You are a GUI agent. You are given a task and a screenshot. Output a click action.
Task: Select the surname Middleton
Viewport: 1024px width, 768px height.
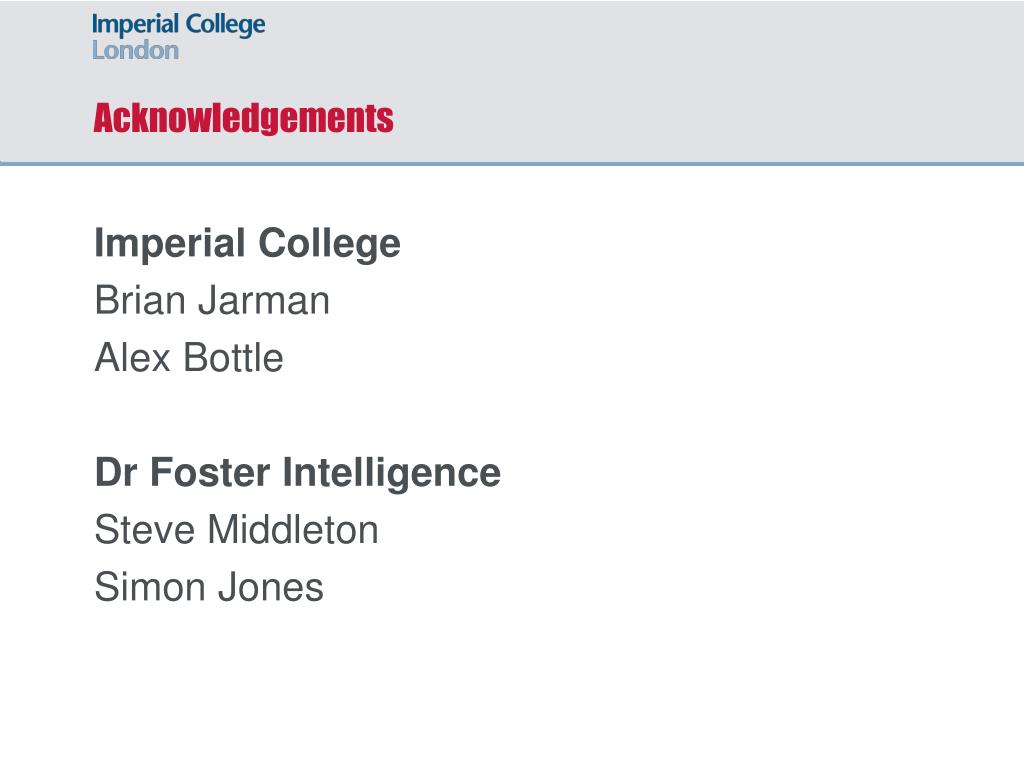pos(293,530)
